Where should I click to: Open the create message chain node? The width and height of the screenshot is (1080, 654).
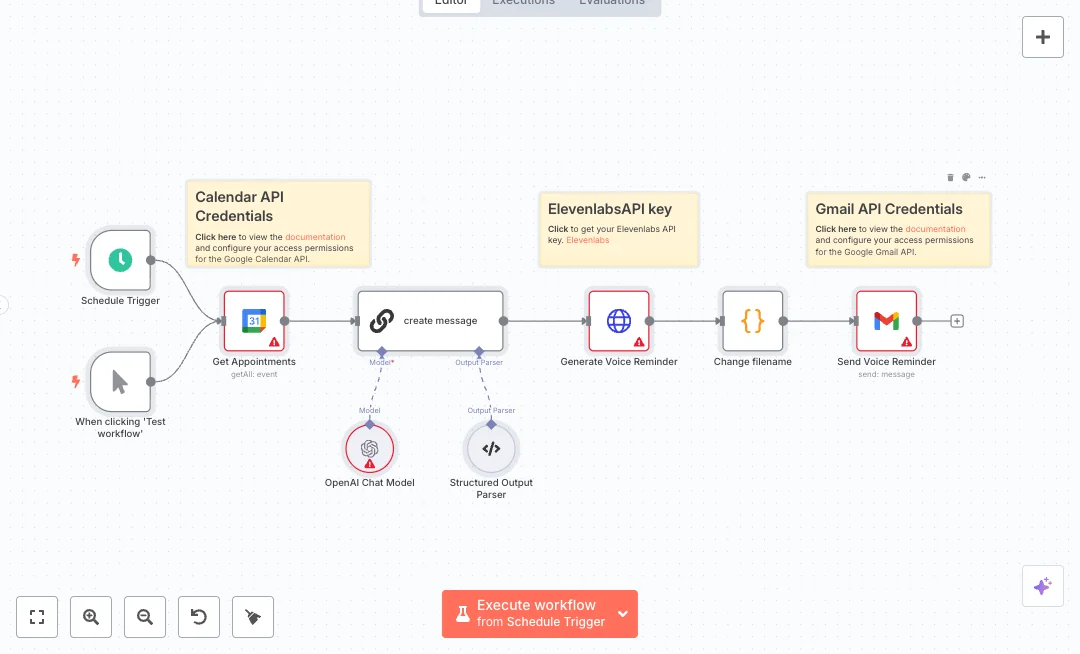[x=430, y=321]
